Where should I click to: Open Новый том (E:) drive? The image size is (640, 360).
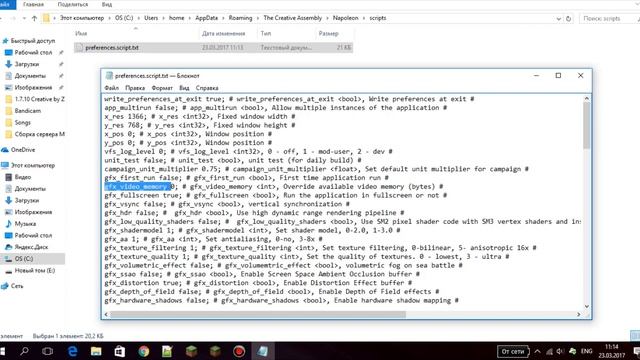point(35,271)
